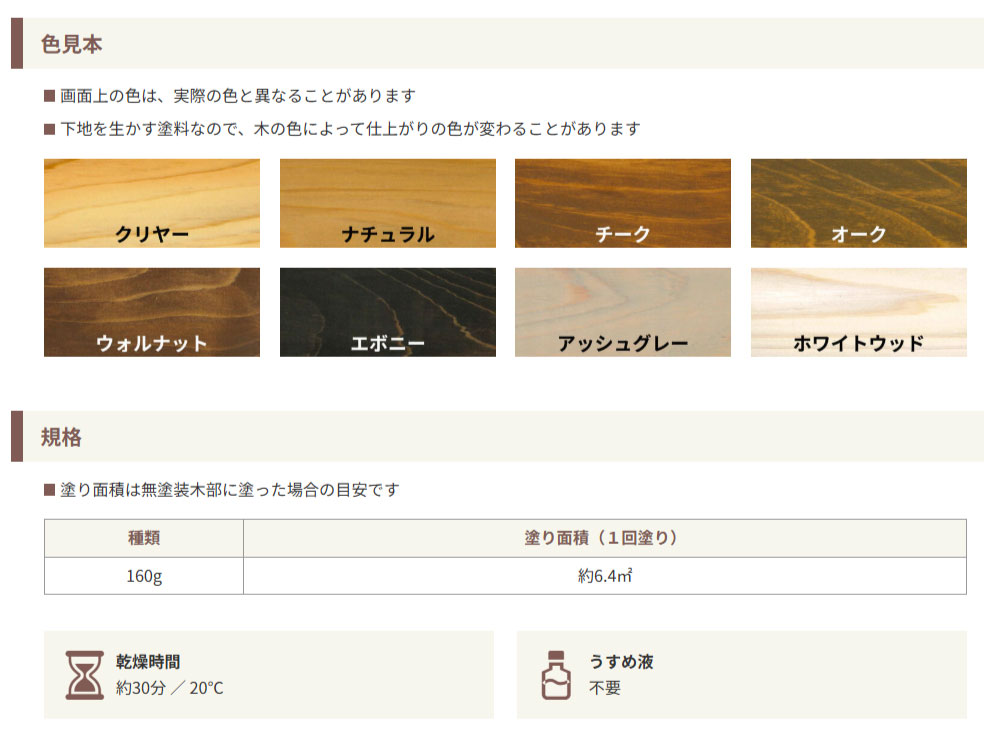Select the ナチュラル color sample
Screen dimensions: 1000x747
(387, 203)
